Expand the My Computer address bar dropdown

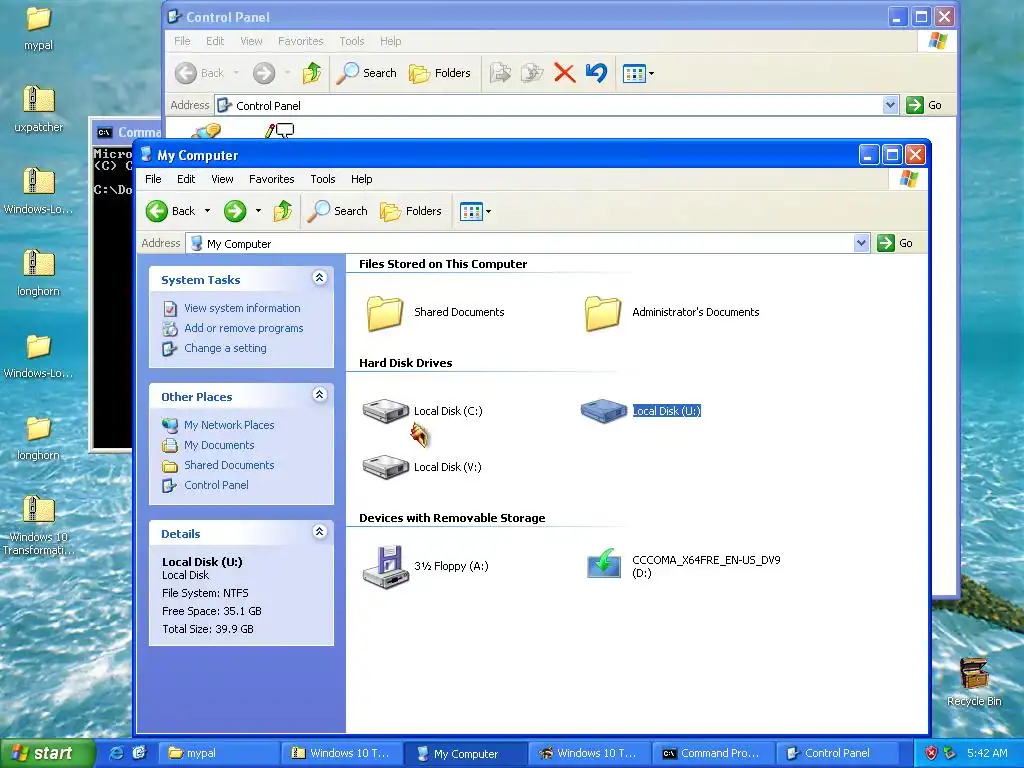click(x=861, y=243)
